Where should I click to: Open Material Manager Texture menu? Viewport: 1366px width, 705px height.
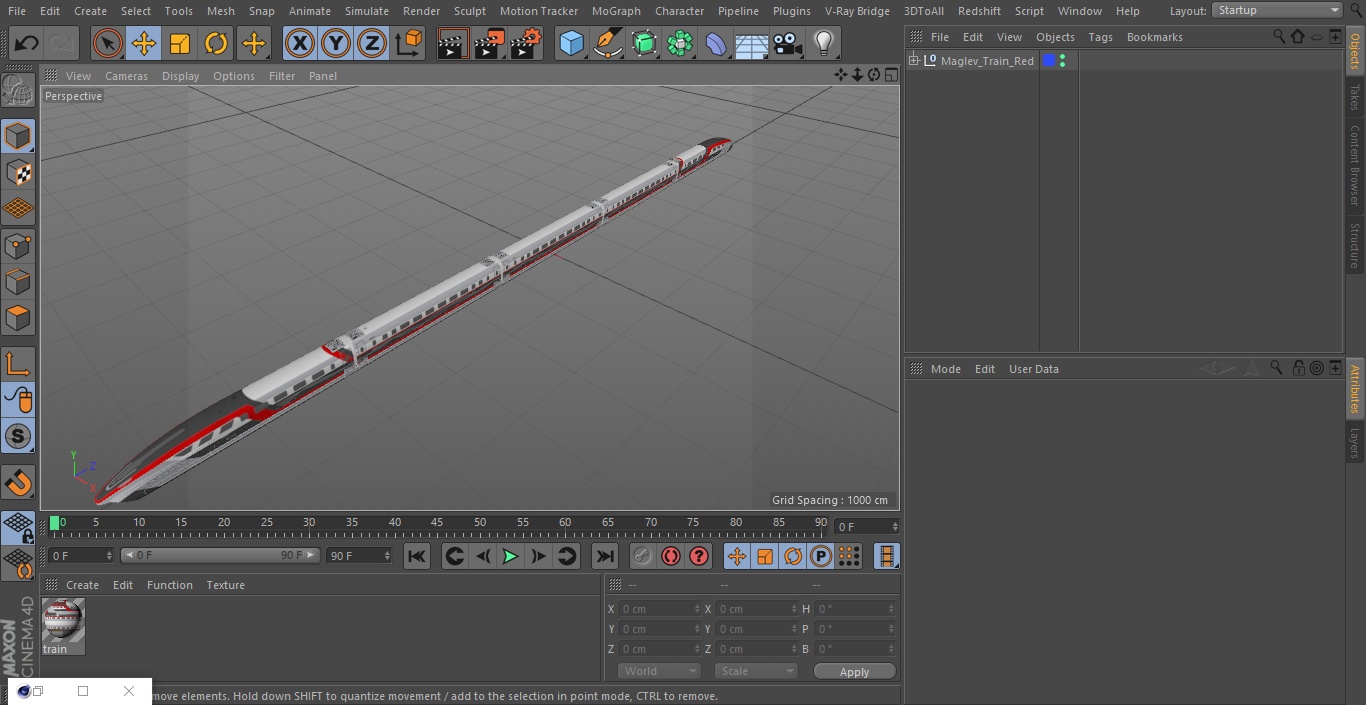coord(225,585)
